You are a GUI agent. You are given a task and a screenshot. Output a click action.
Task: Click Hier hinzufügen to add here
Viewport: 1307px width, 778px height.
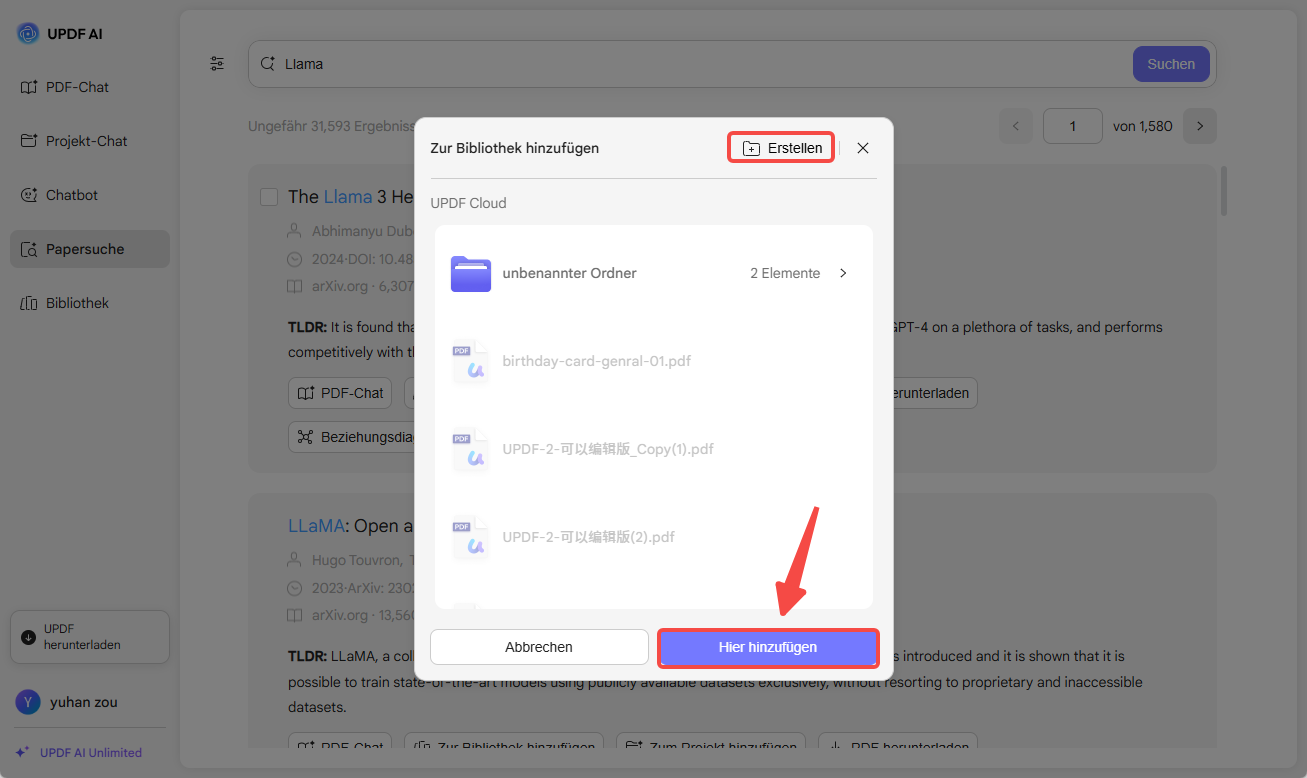click(x=768, y=647)
